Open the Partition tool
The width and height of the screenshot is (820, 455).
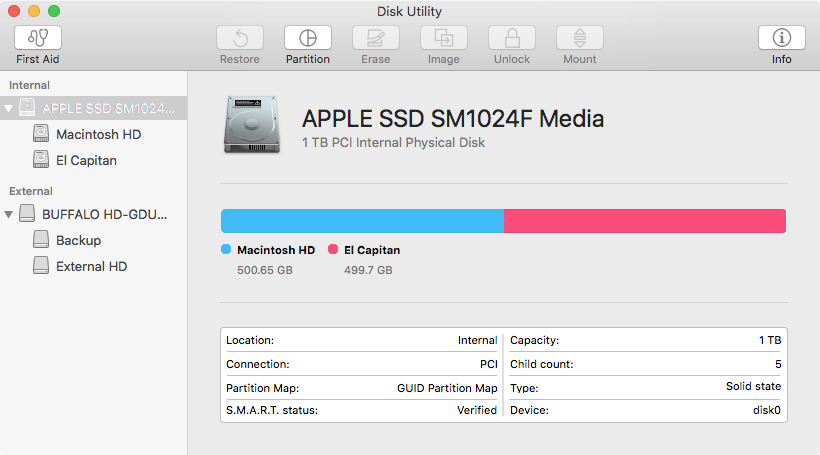tap(308, 38)
